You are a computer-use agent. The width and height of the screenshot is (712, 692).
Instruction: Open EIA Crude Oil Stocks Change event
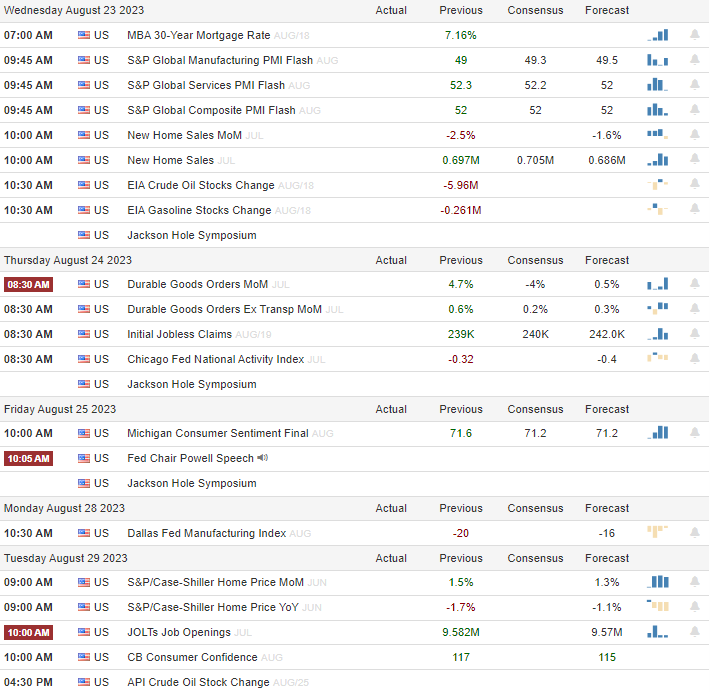pos(201,185)
